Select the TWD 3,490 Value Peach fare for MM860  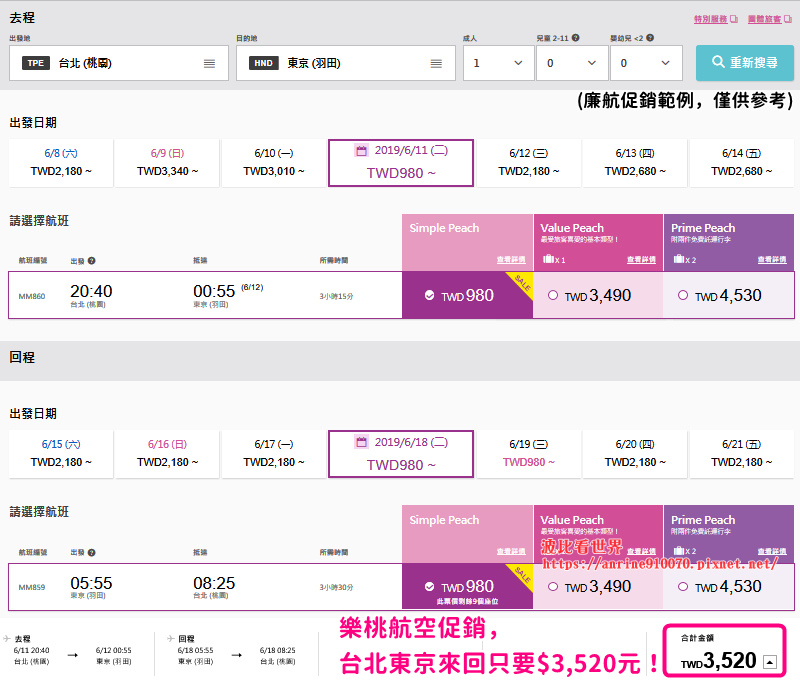point(598,295)
